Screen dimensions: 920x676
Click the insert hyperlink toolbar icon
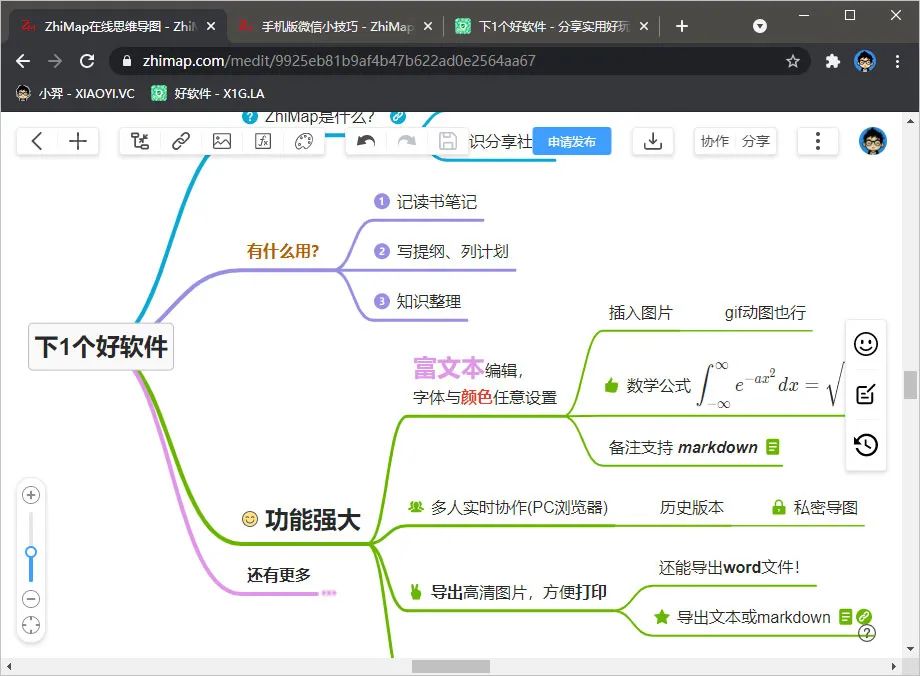[181, 141]
